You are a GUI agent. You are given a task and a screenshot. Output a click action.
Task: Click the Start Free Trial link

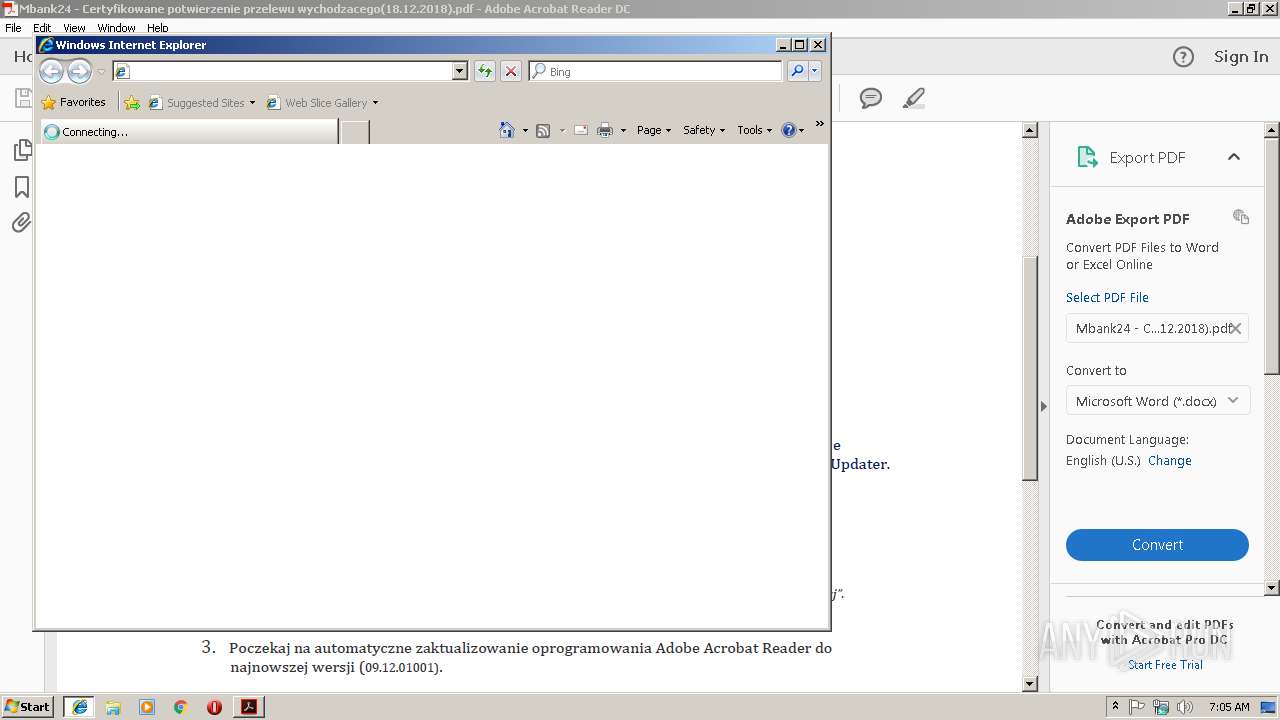tap(1165, 665)
